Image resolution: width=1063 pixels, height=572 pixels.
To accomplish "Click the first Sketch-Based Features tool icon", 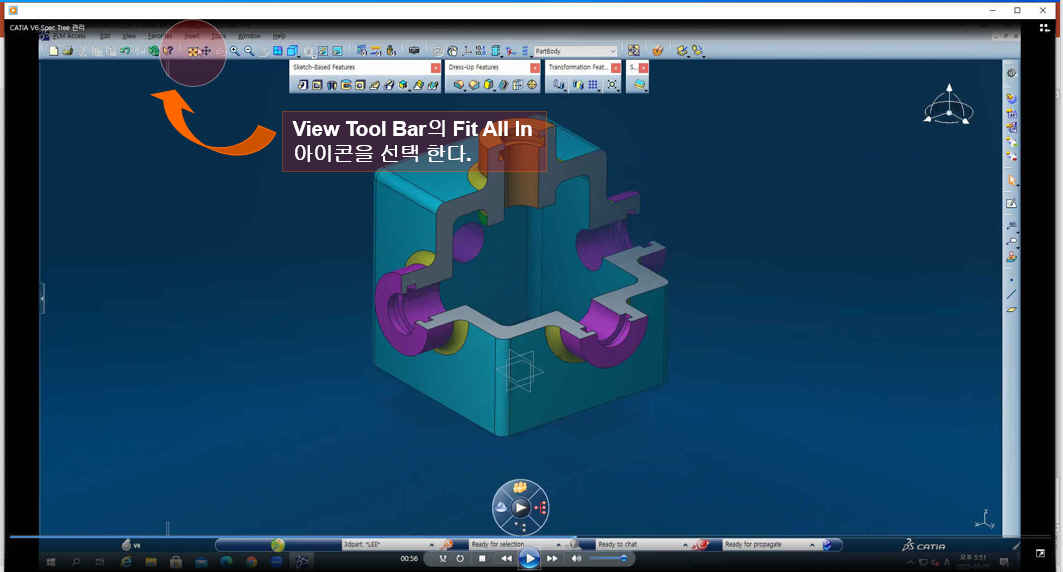I will pyautogui.click(x=303, y=86).
